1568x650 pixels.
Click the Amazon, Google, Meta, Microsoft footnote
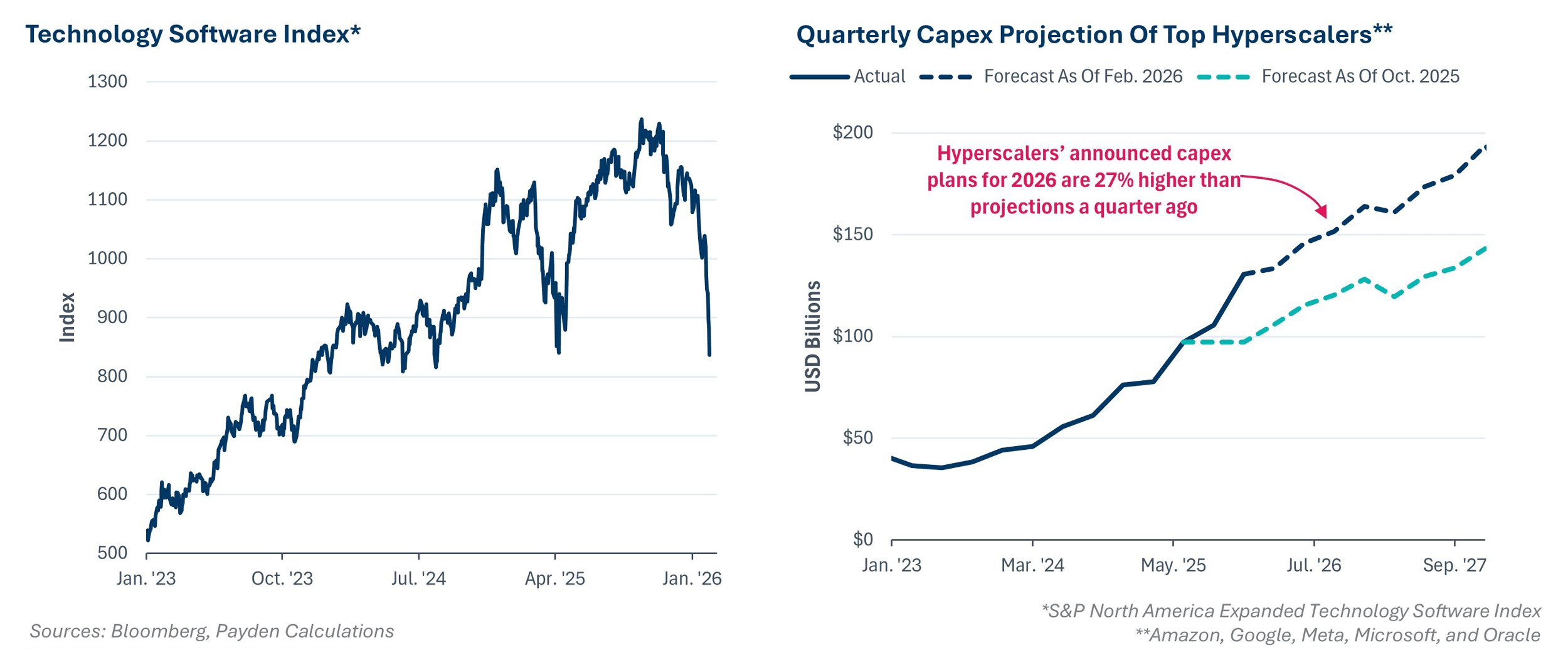coord(1338,635)
